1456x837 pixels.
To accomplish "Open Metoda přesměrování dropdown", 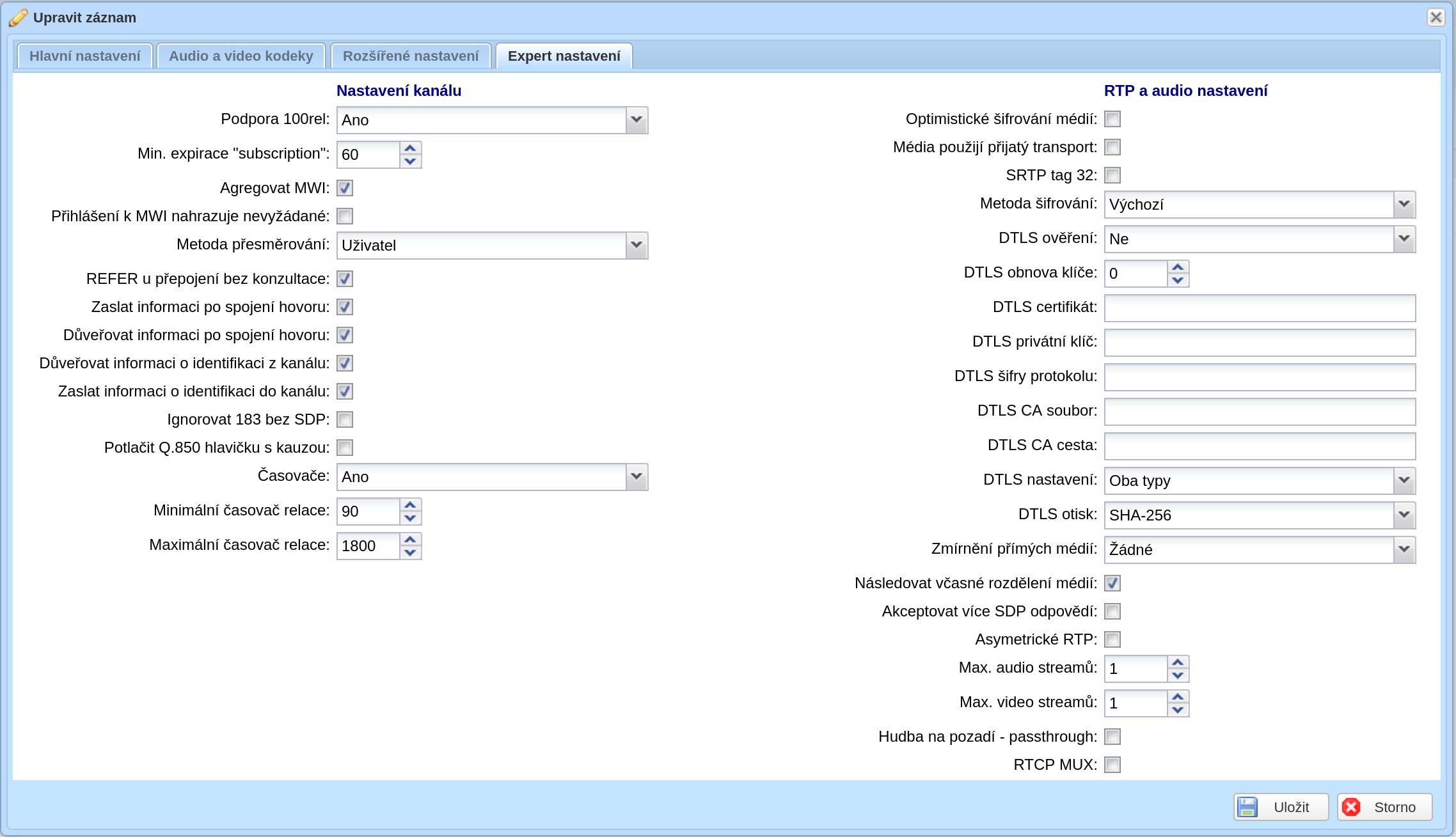I will tap(637, 246).
